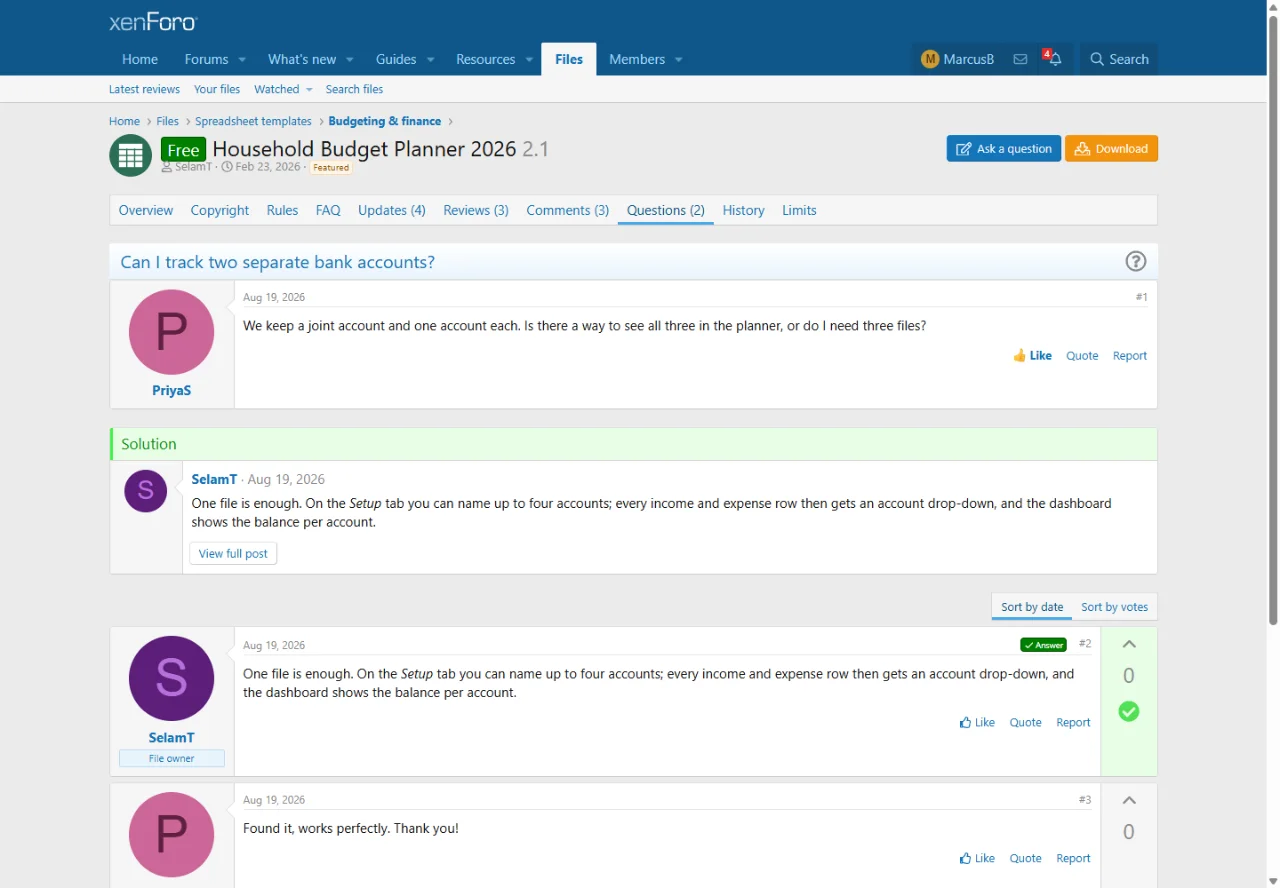The width and height of the screenshot is (1280, 888).
Task: Open Latest reviews in the sub-navigation
Action: coord(144,89)
